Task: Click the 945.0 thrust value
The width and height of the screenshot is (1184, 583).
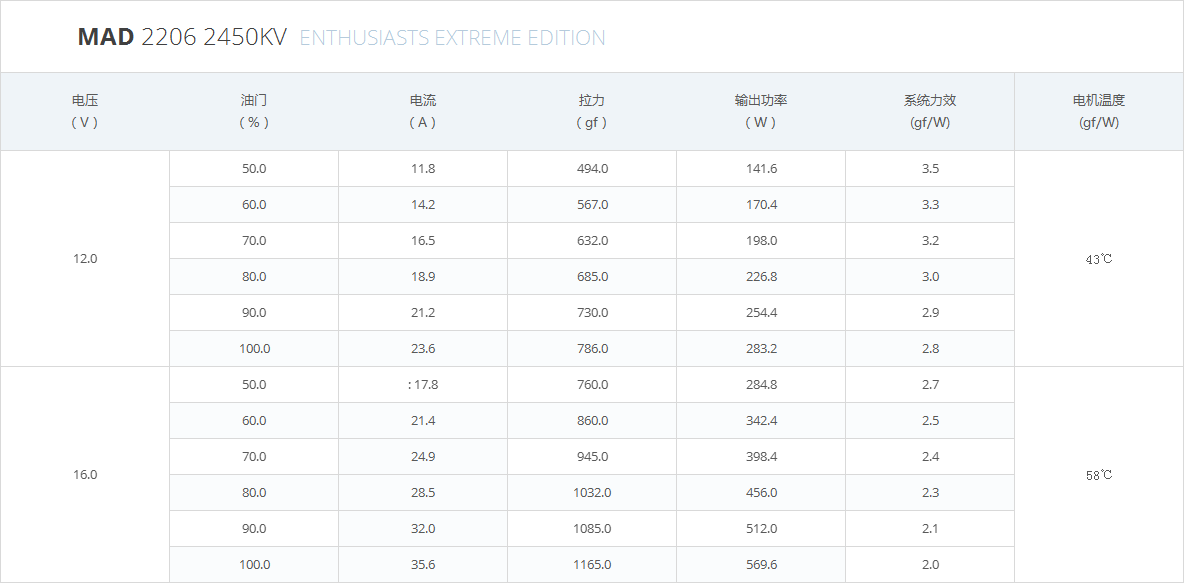Action: tap(592, 456)
